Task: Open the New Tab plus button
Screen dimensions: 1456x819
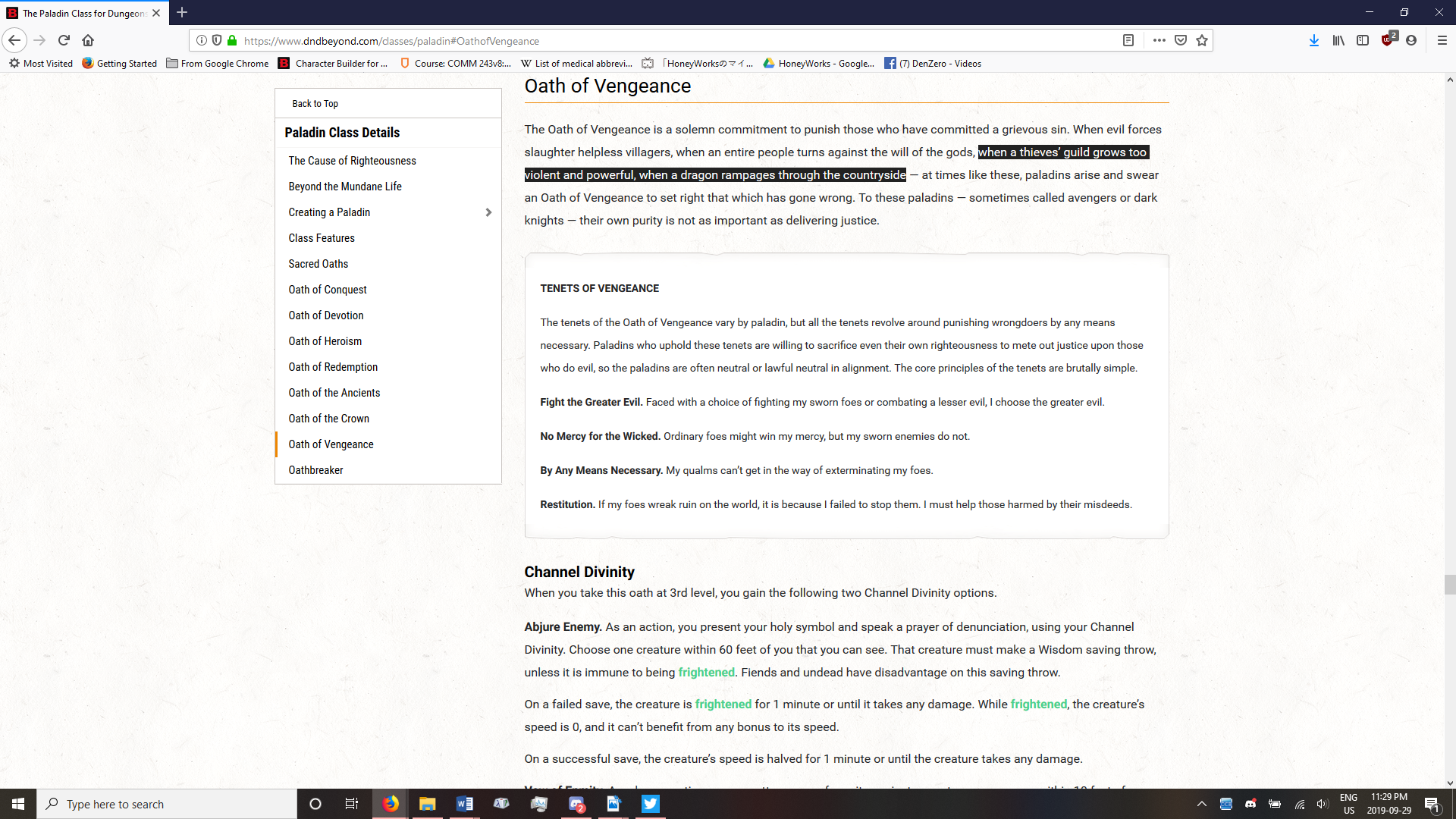Action: click(x=182, y=13)
